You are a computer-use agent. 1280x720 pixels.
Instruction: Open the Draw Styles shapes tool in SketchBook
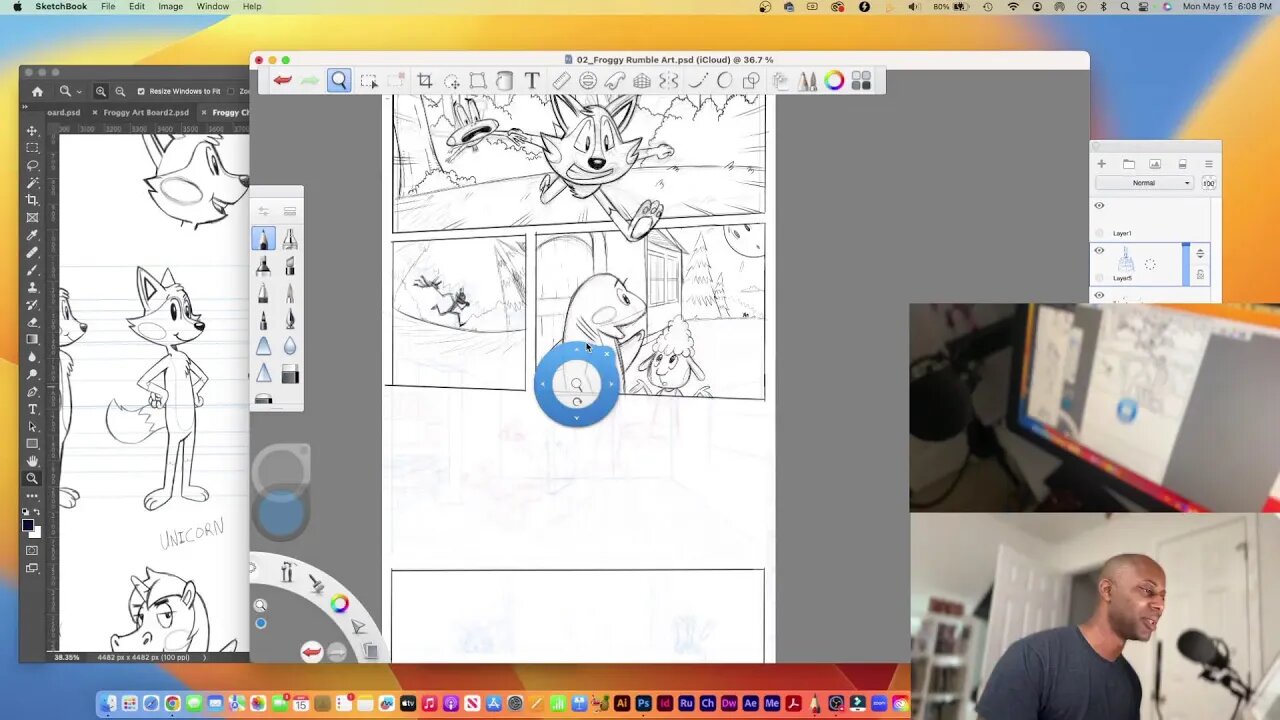(751, 81)
